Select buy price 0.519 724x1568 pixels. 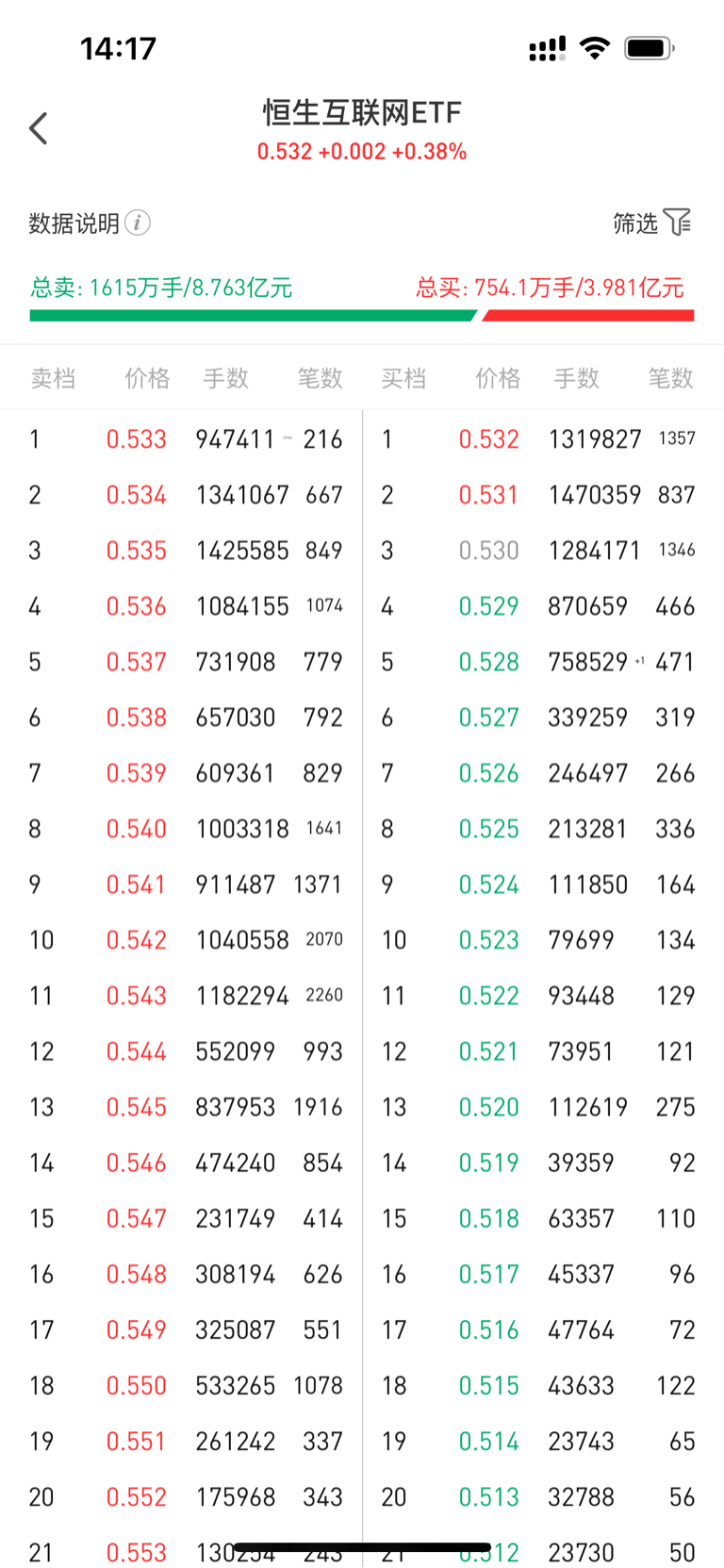[x=489, y=1163]
